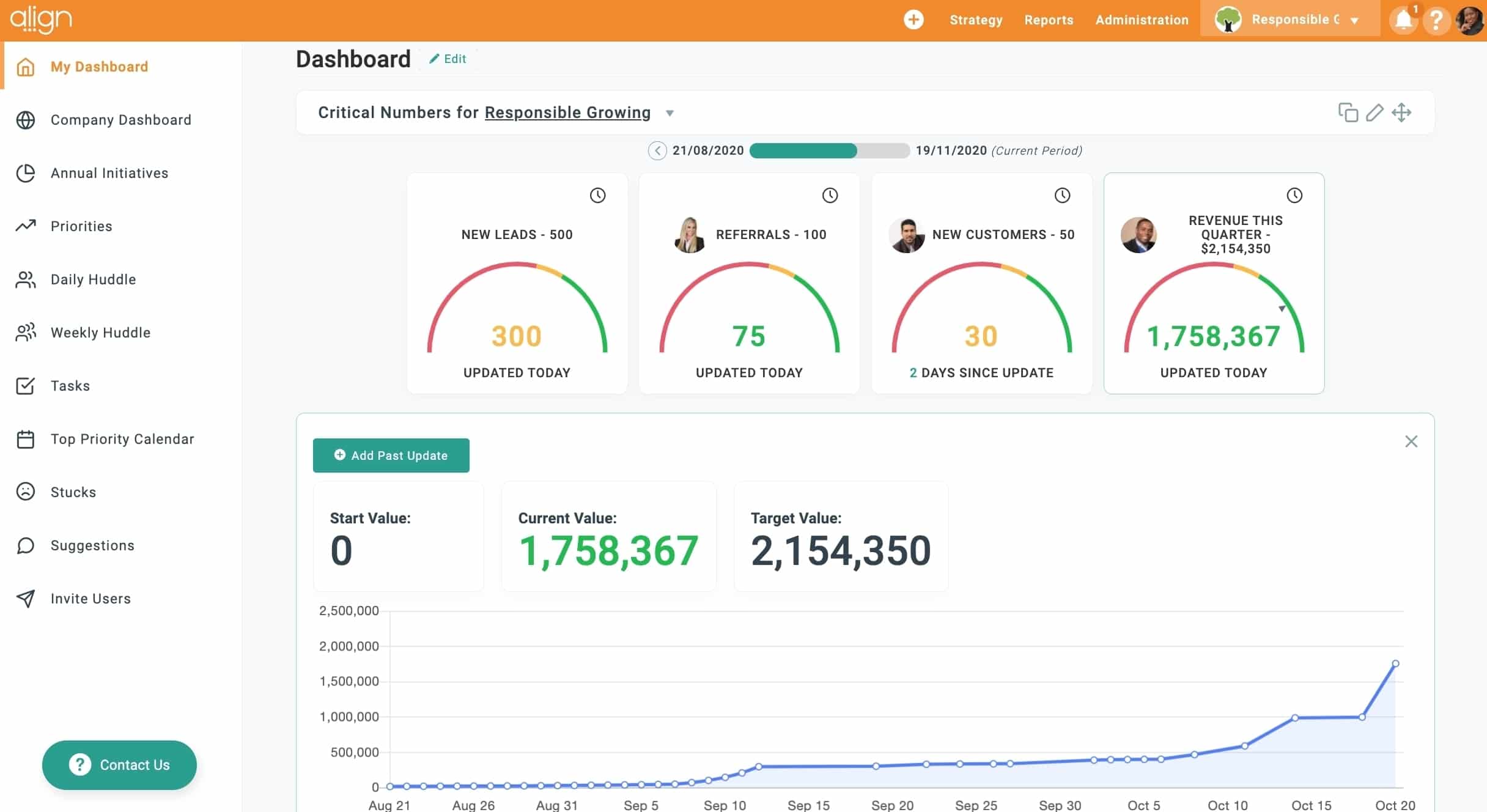Open the Top Priority Calendar icon
Image resolution: width=1487 pixels, height=812 pixels.
click(26, 438)
